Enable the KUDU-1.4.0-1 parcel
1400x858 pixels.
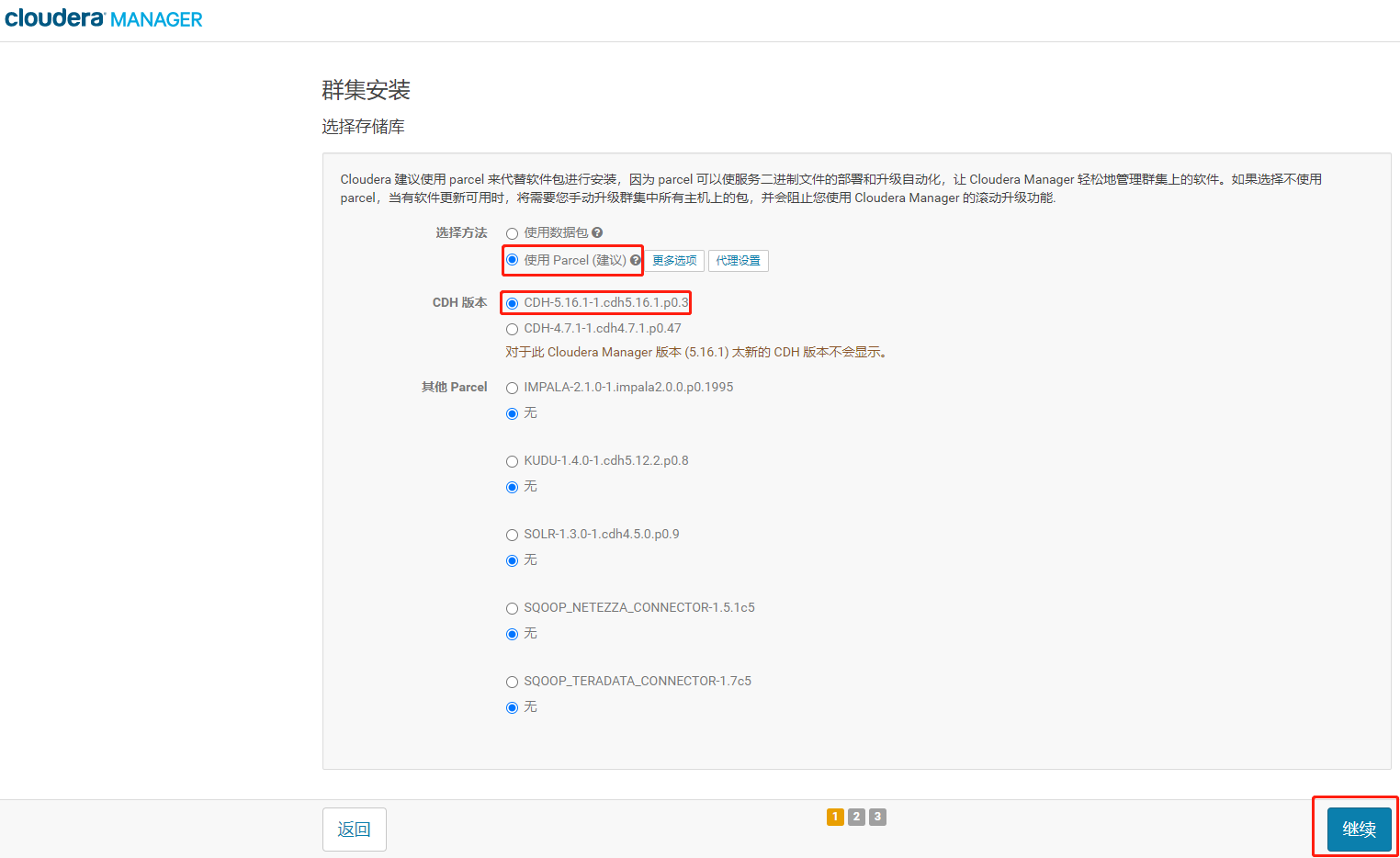click(x=512, y=460)
